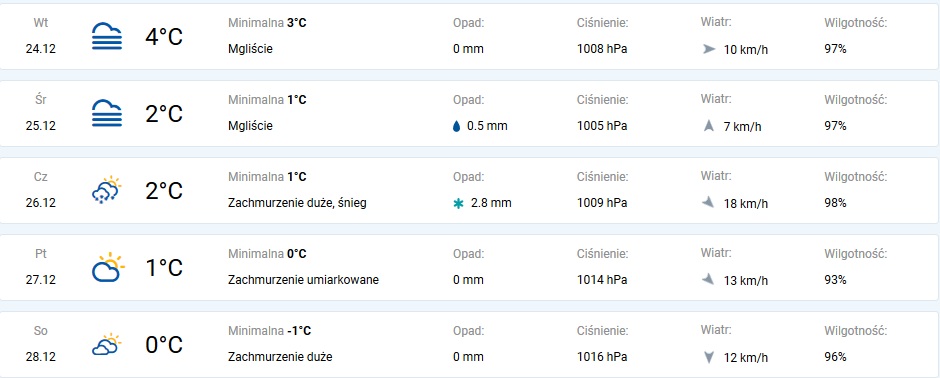Open the Śr 25.12 day entry
940x378 pixels.
[x=470, y=113]
